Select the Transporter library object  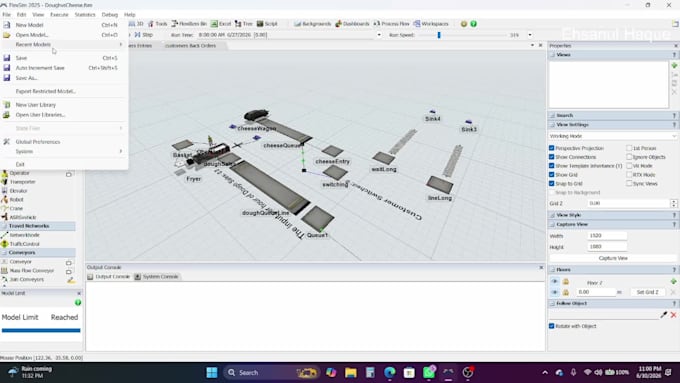(22, 182)
